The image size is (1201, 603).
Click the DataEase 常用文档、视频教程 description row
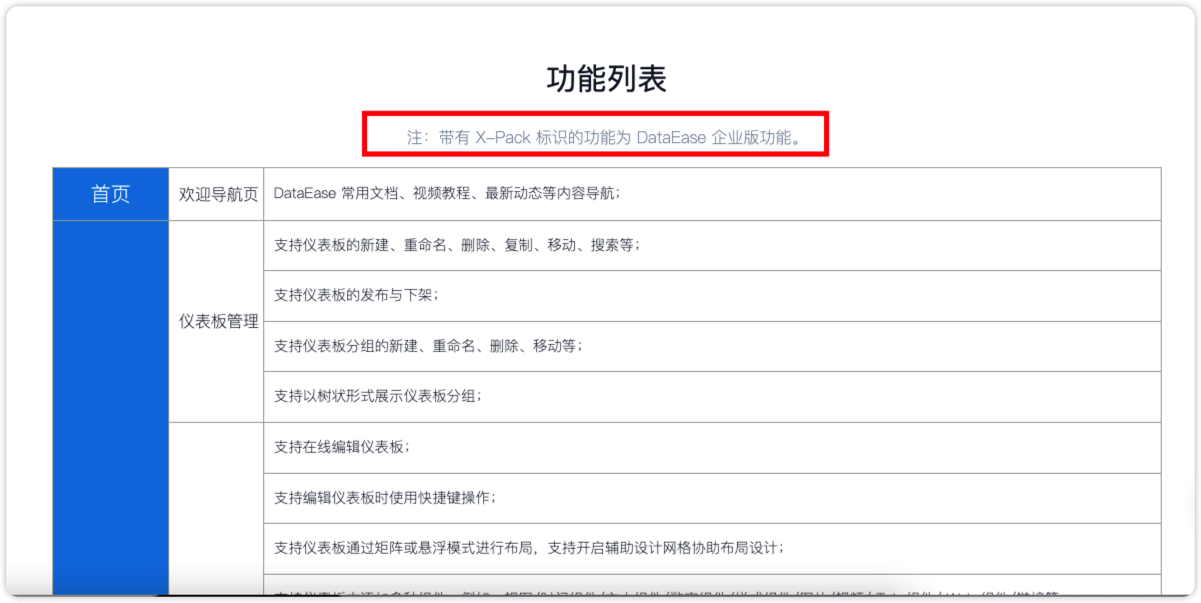coord(712,194)
